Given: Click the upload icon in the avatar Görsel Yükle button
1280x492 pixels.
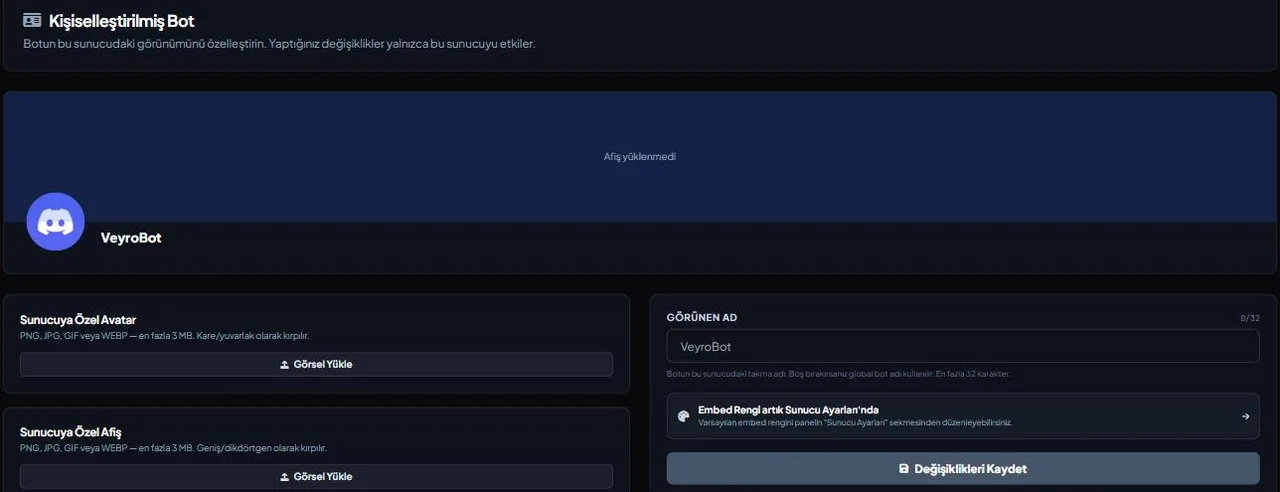Looking at the screenshot, I should [x=284, y=365].
